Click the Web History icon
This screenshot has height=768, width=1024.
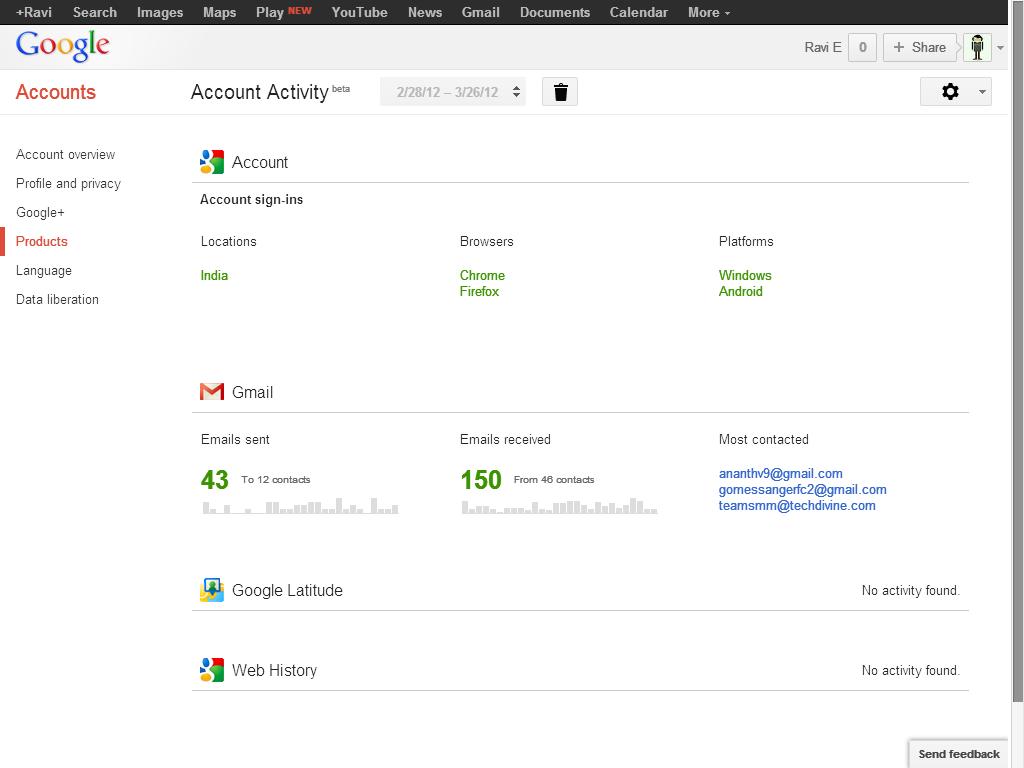click(x=211, y=670)
